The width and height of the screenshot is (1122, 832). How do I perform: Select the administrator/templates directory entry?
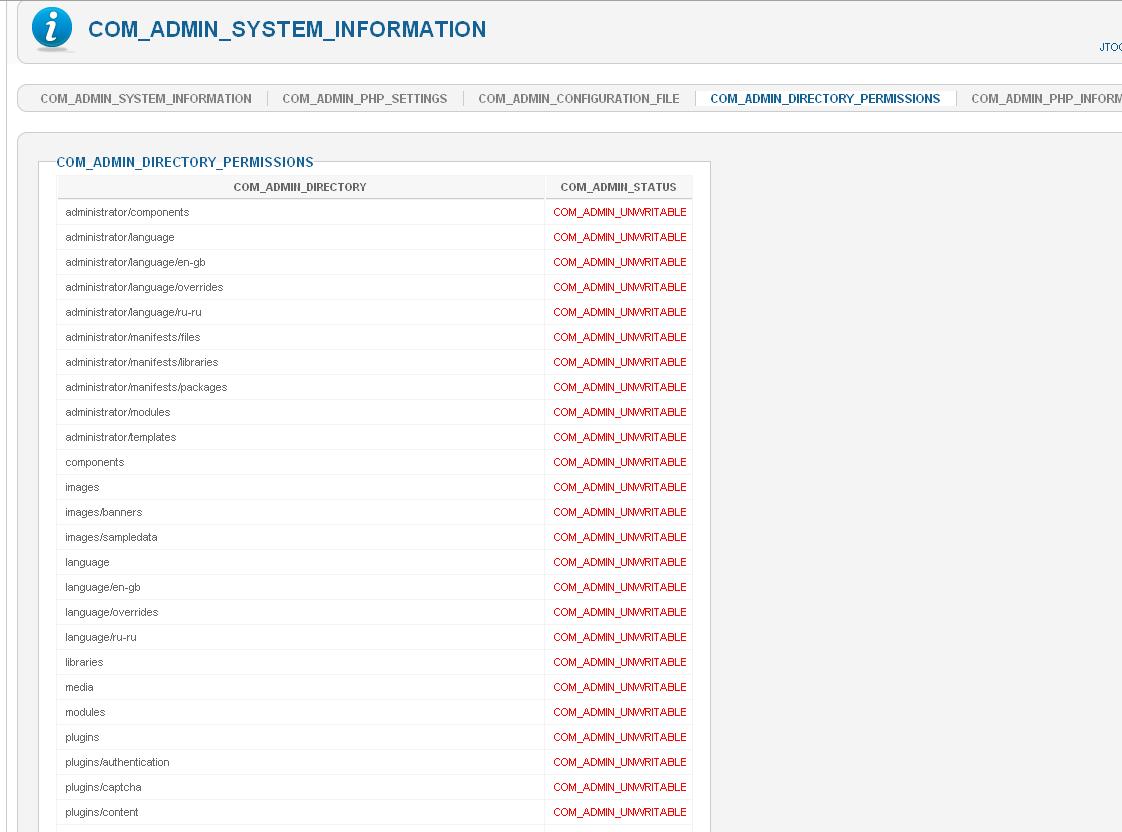(120, 437)
